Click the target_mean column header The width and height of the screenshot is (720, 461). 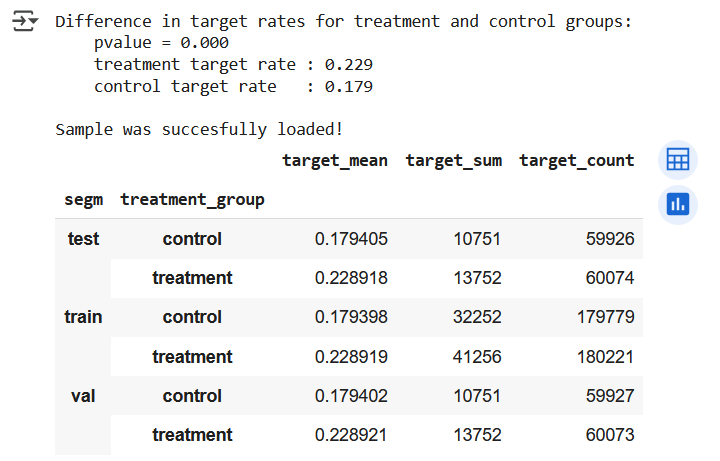coord(334,160)
